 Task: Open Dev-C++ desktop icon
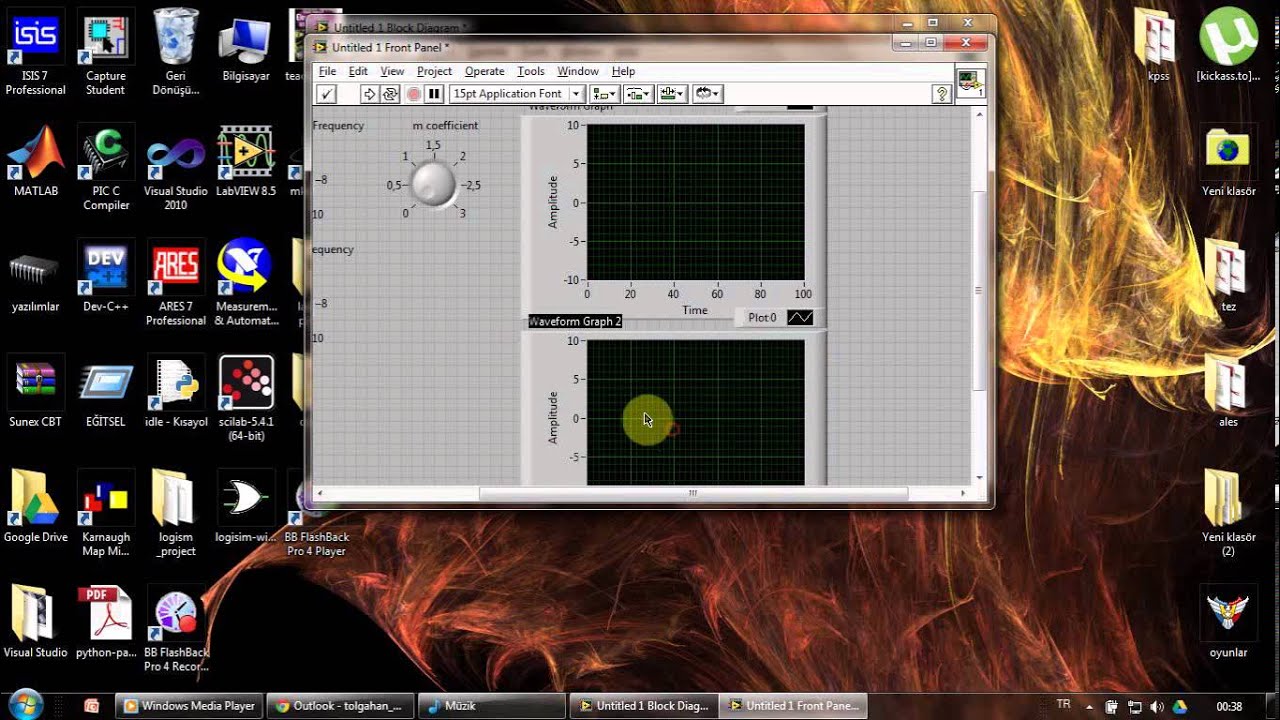[106, 277]
